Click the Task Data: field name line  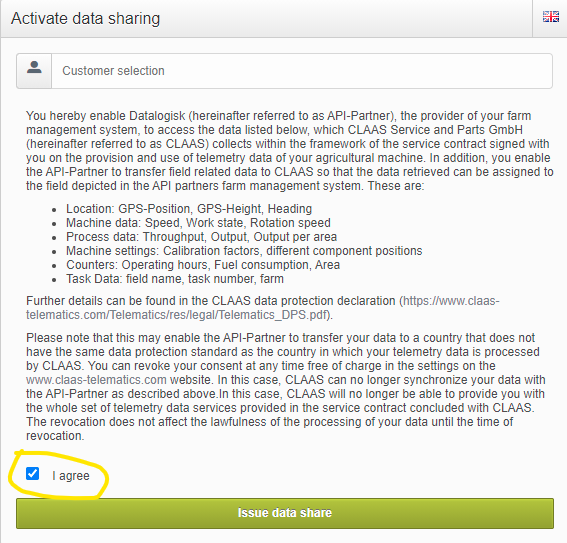click(x=175, y=279)
